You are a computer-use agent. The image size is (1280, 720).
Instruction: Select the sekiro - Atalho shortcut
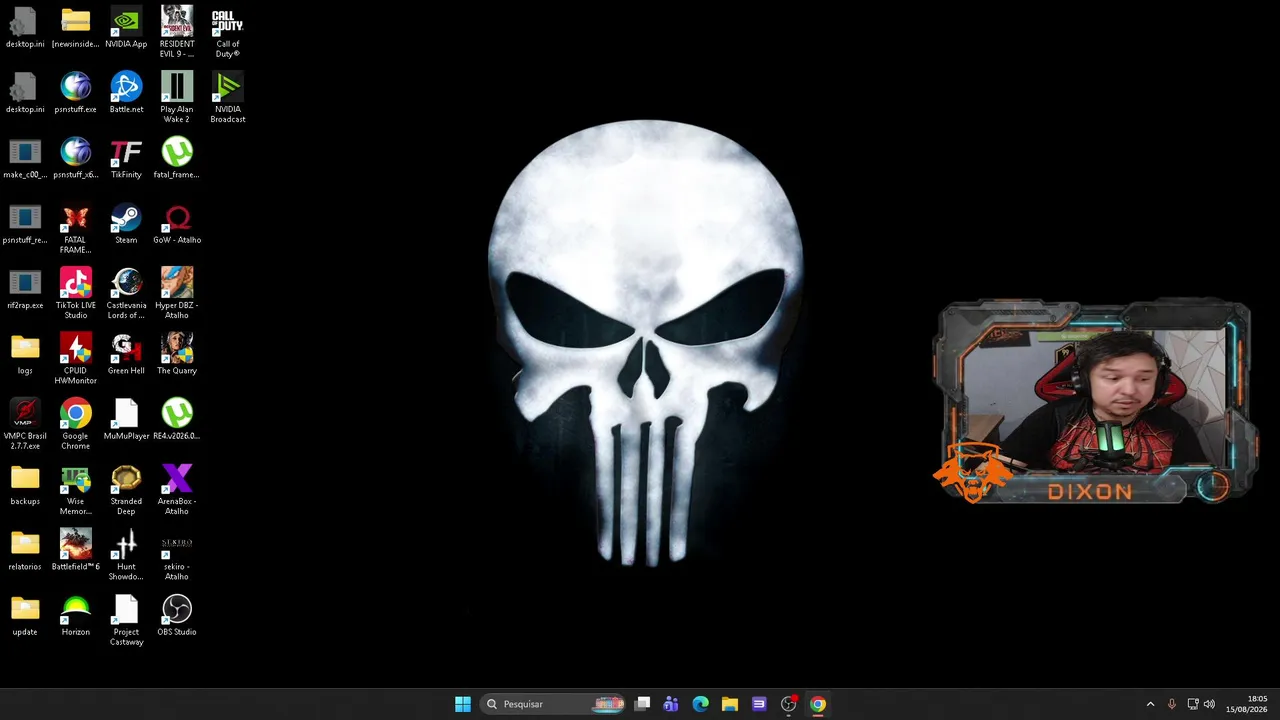coord(177,554)
